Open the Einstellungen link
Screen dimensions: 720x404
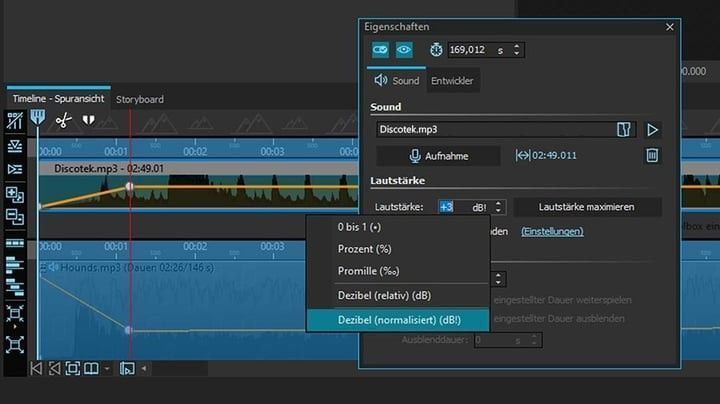(x=552, y=231)
